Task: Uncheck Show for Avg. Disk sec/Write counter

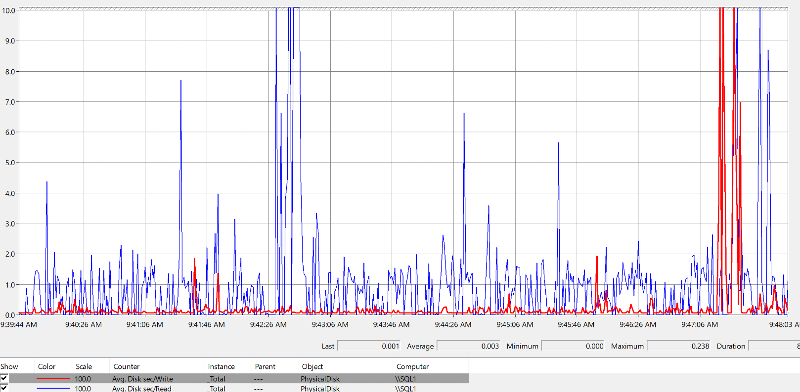Action: 5,378
